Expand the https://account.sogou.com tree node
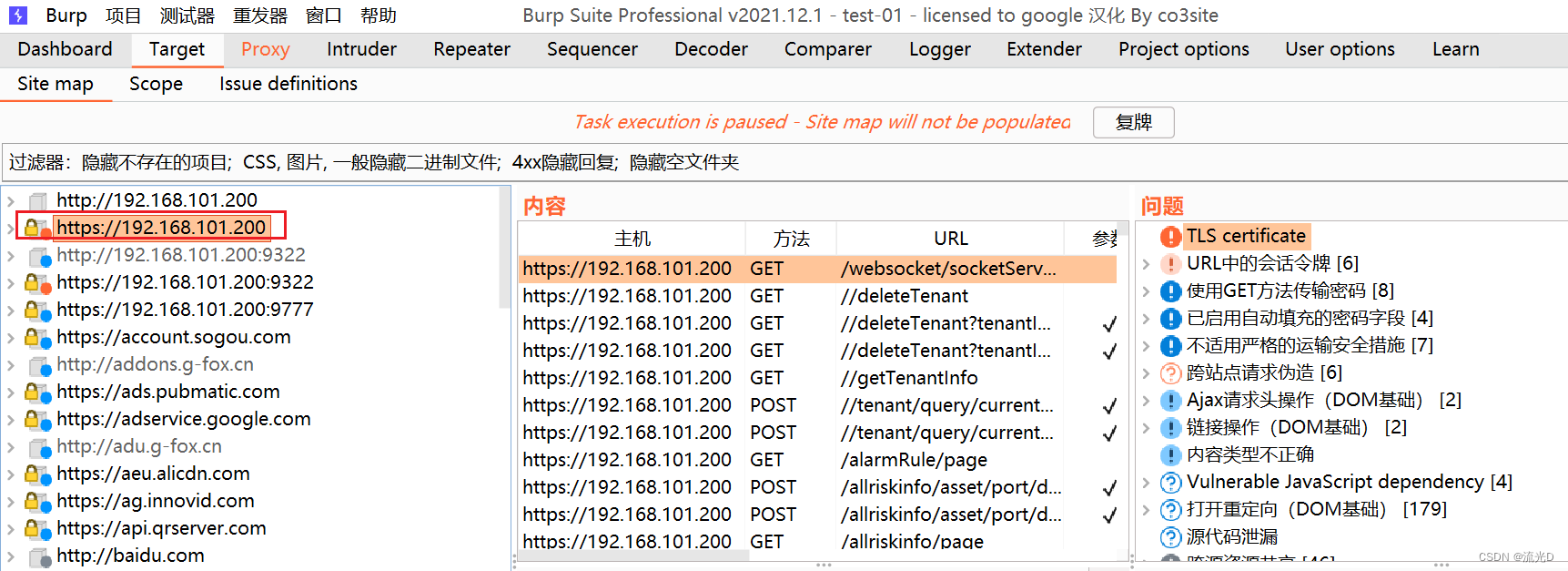The height and width of the screenshot is (571, 1568). point(11,337)
